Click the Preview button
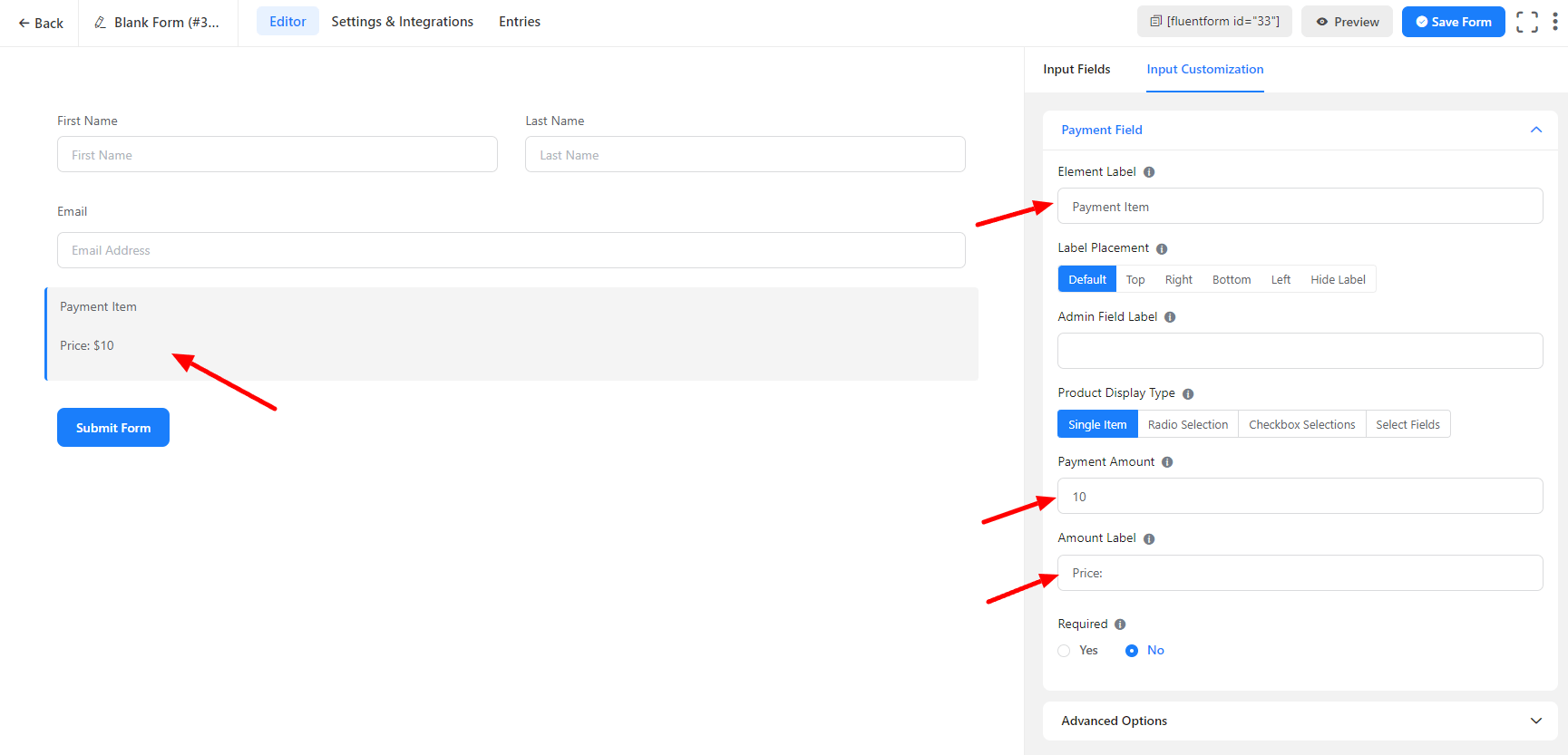 coord(1347,22)
